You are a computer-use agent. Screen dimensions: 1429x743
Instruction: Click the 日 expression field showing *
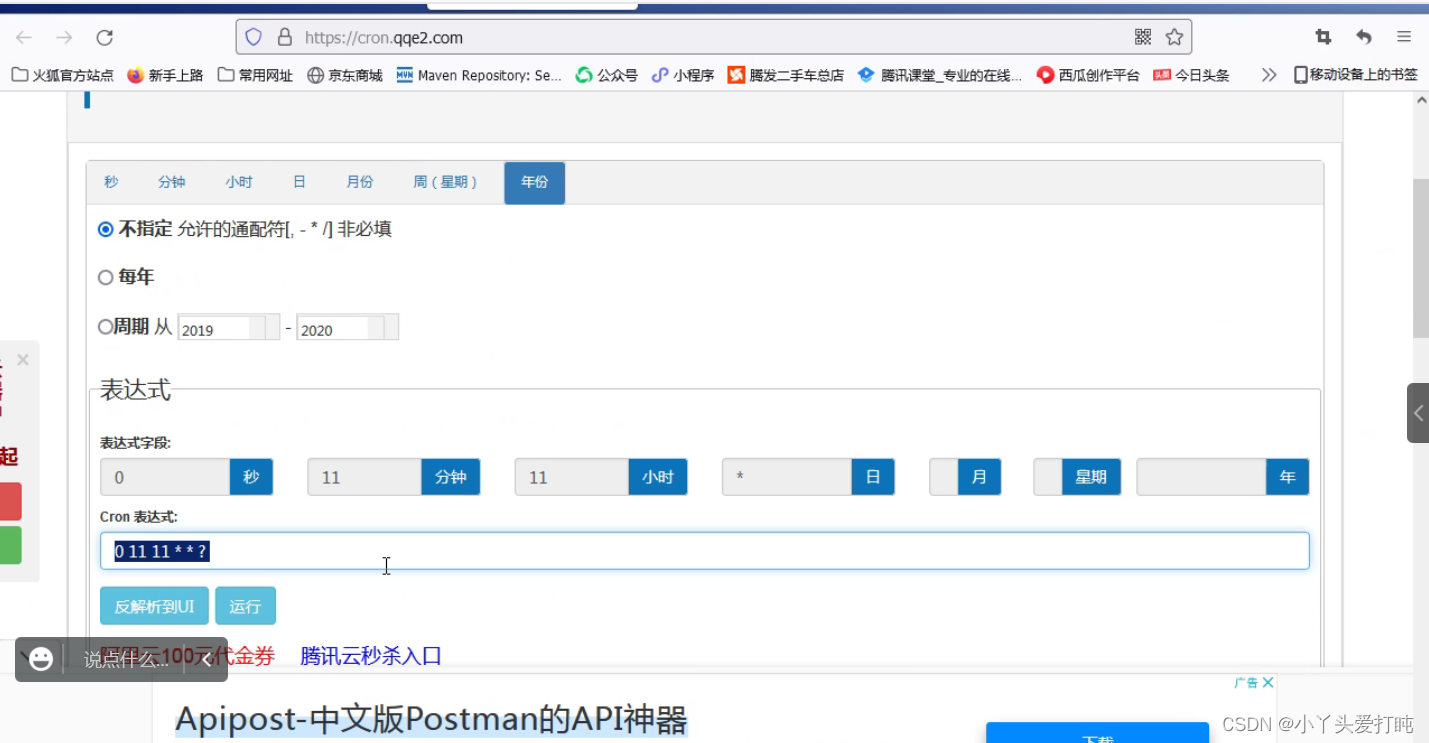point(787,477)
